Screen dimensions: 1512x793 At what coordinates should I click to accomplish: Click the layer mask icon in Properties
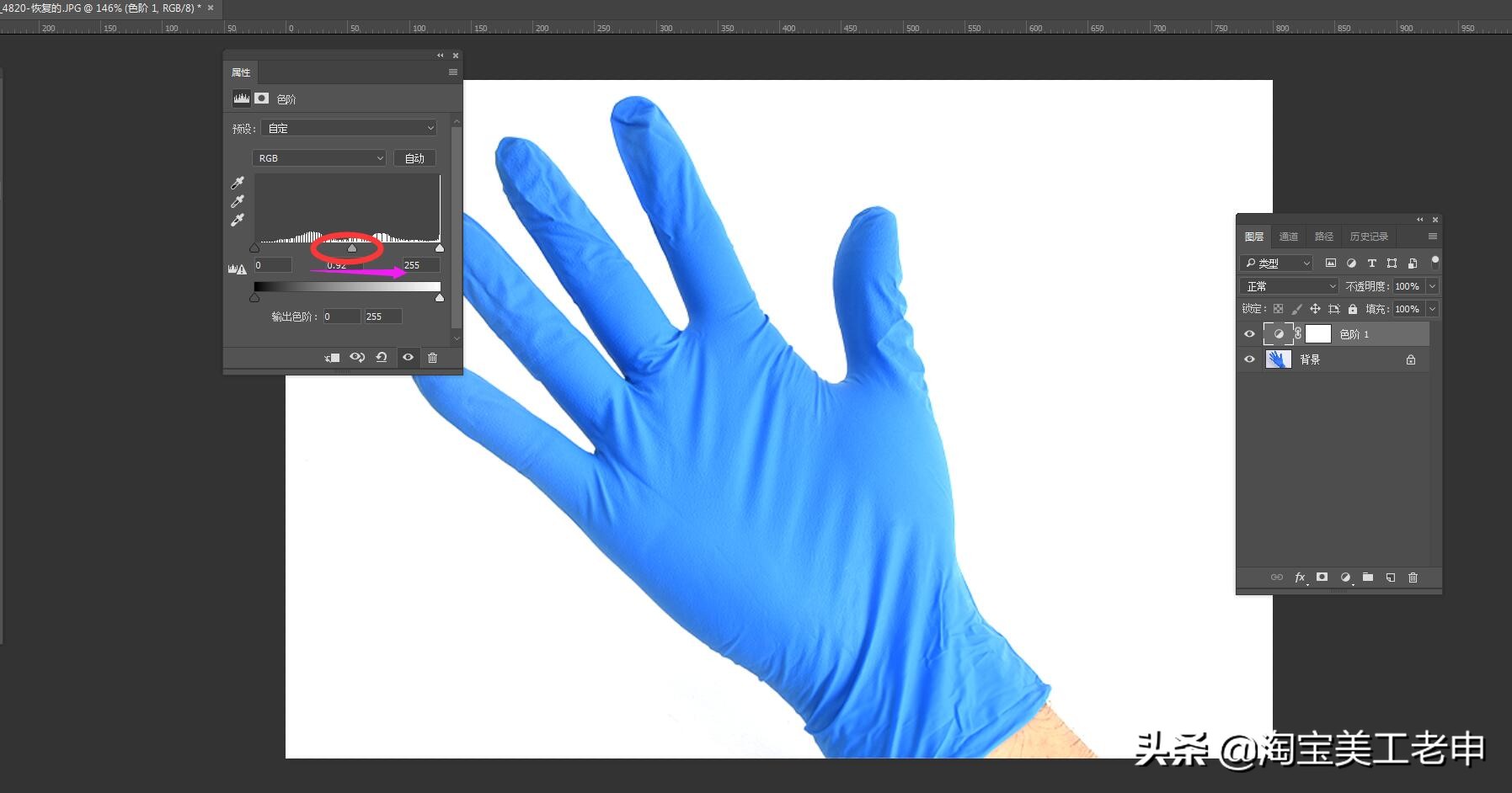coord(262,98)
